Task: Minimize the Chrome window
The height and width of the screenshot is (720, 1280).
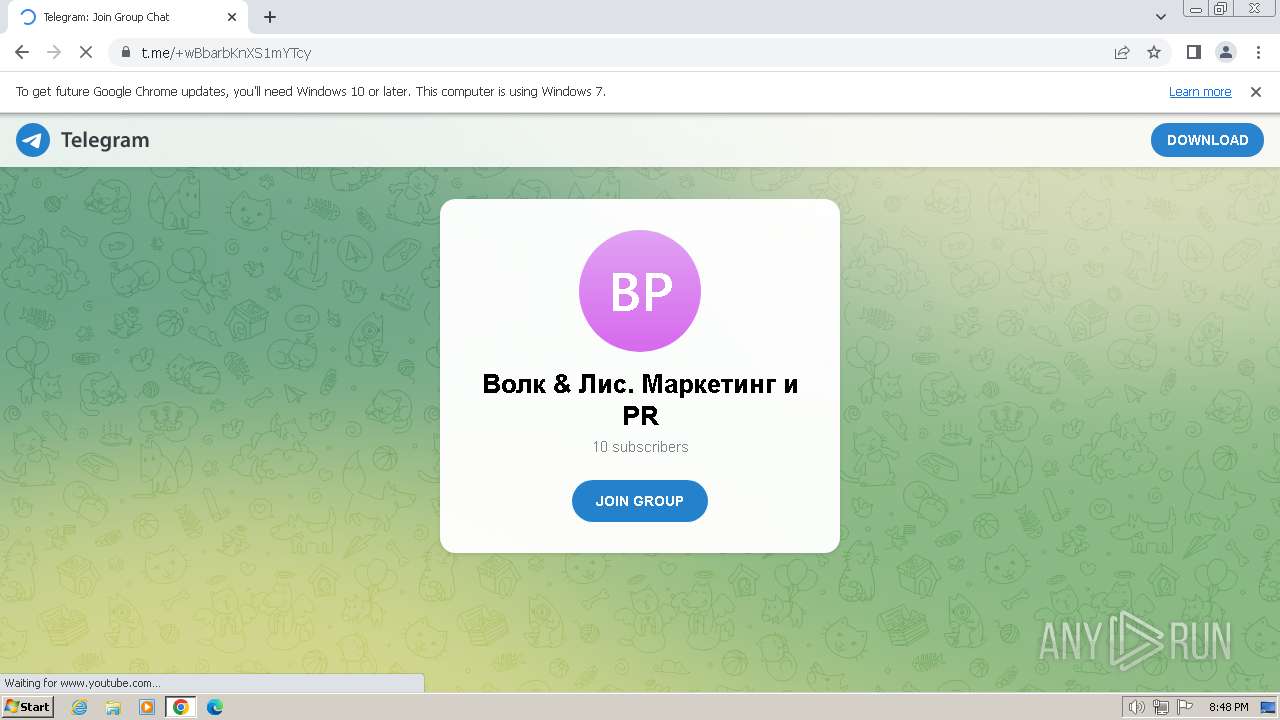Action: point(1196,9)
